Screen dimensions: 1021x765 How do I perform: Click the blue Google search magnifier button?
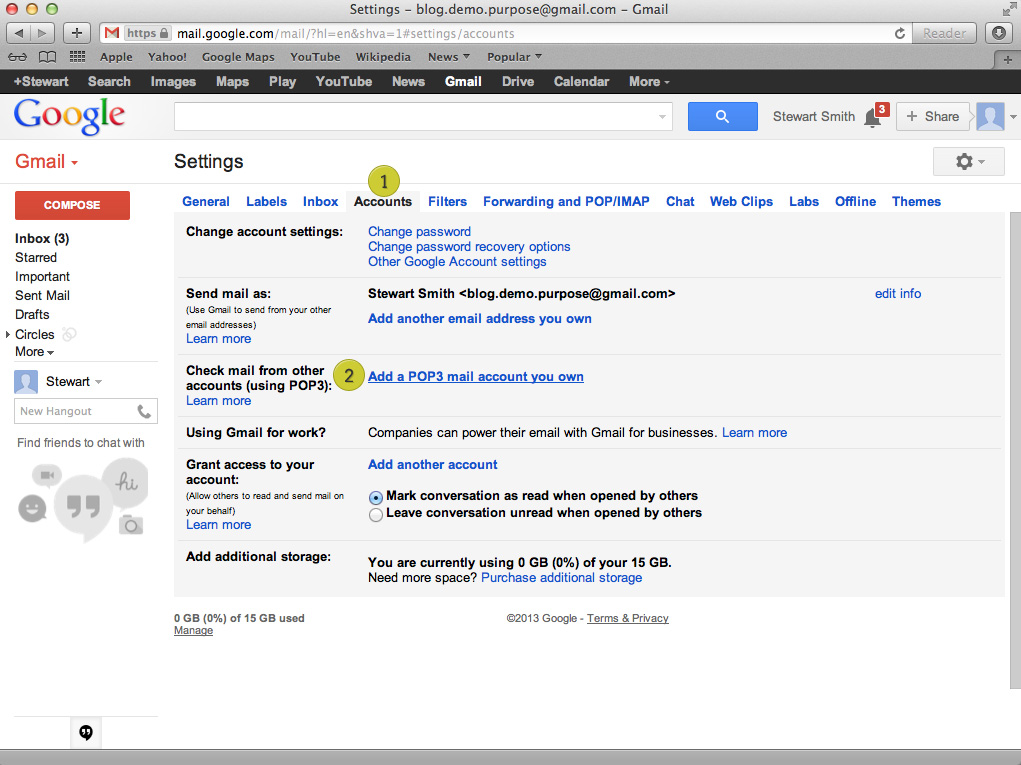pos(722,117)
